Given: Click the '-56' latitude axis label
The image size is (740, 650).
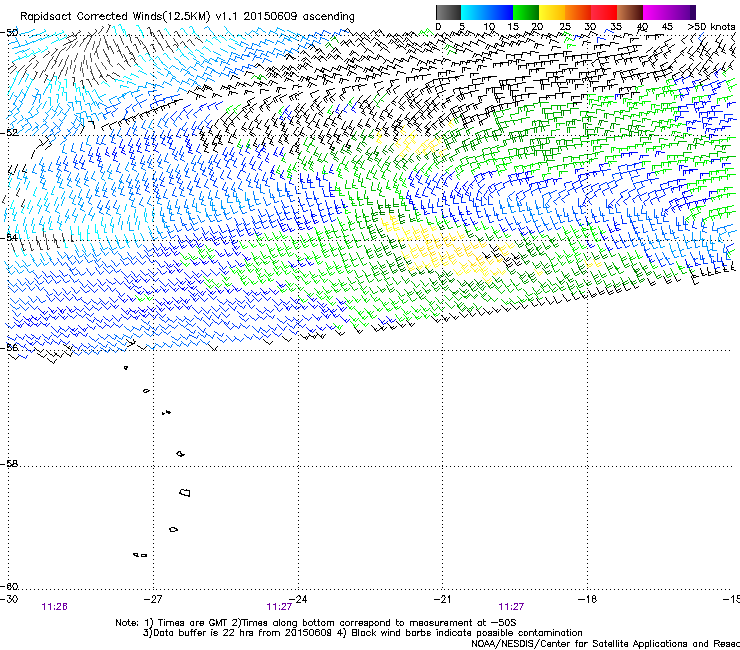Looking at the screenshot, I should point(9,347).
